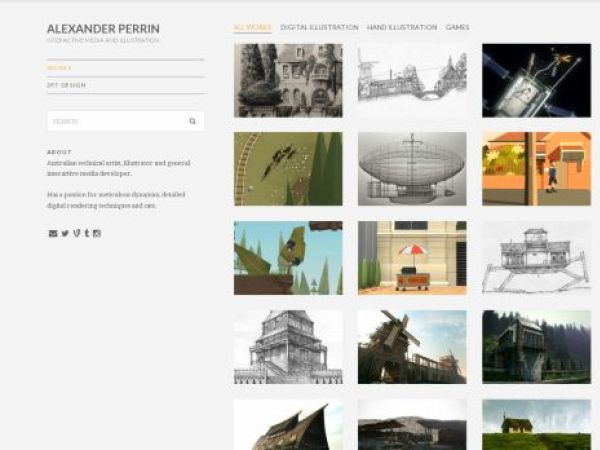The image size is (600, 450).
Task: Open the space satellite artwork thumbnail
Action: (536, 80)
